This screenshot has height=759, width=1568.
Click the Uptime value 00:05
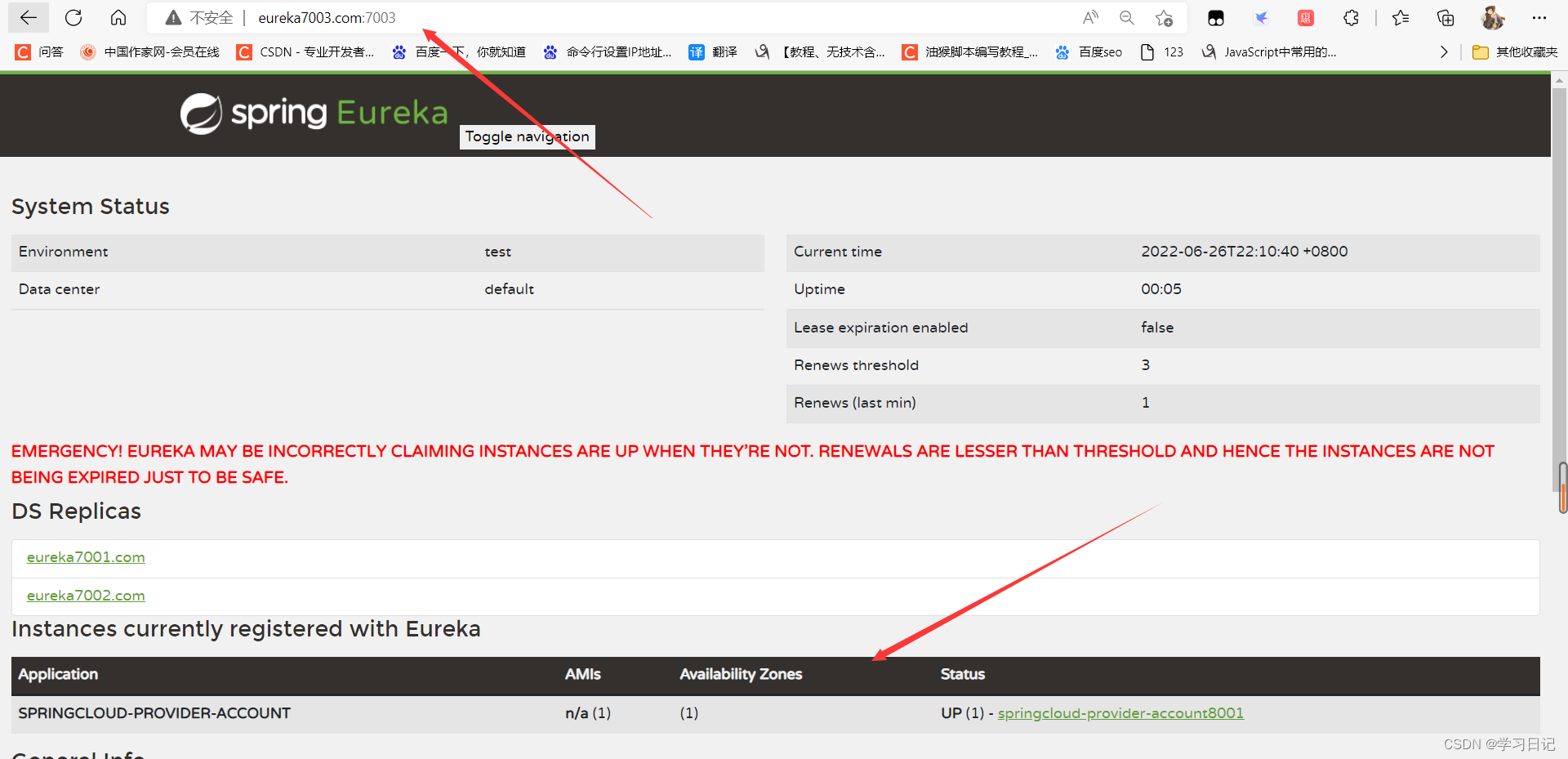tap(1160, 289)
